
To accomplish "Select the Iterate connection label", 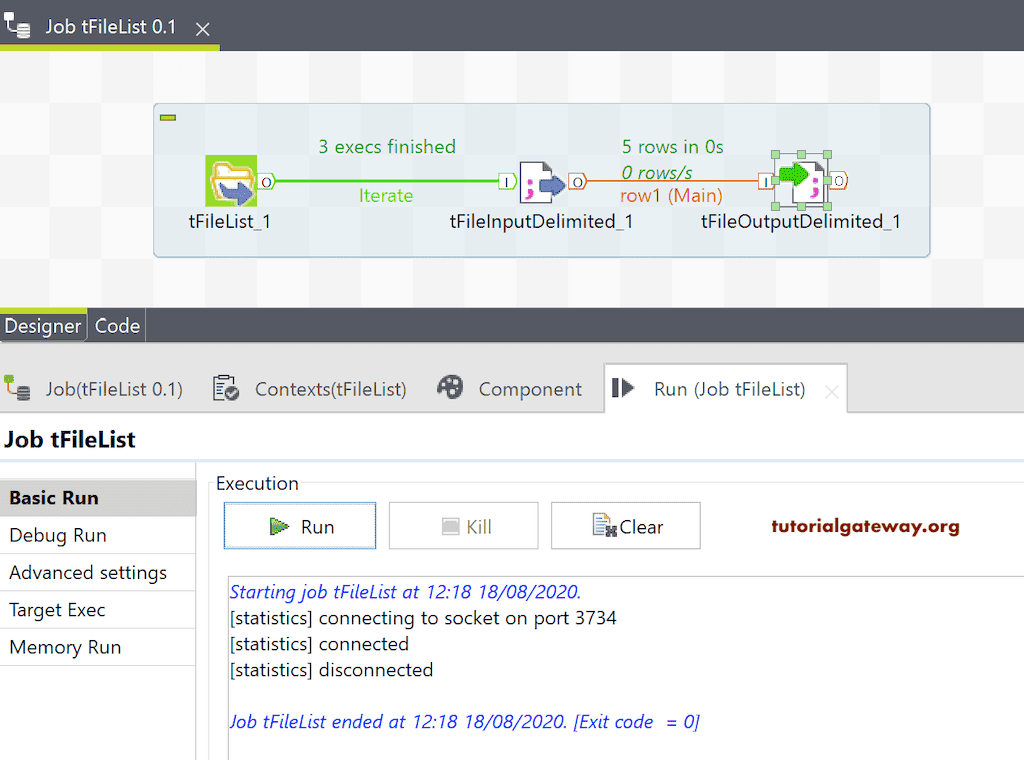I will (386, 196).
